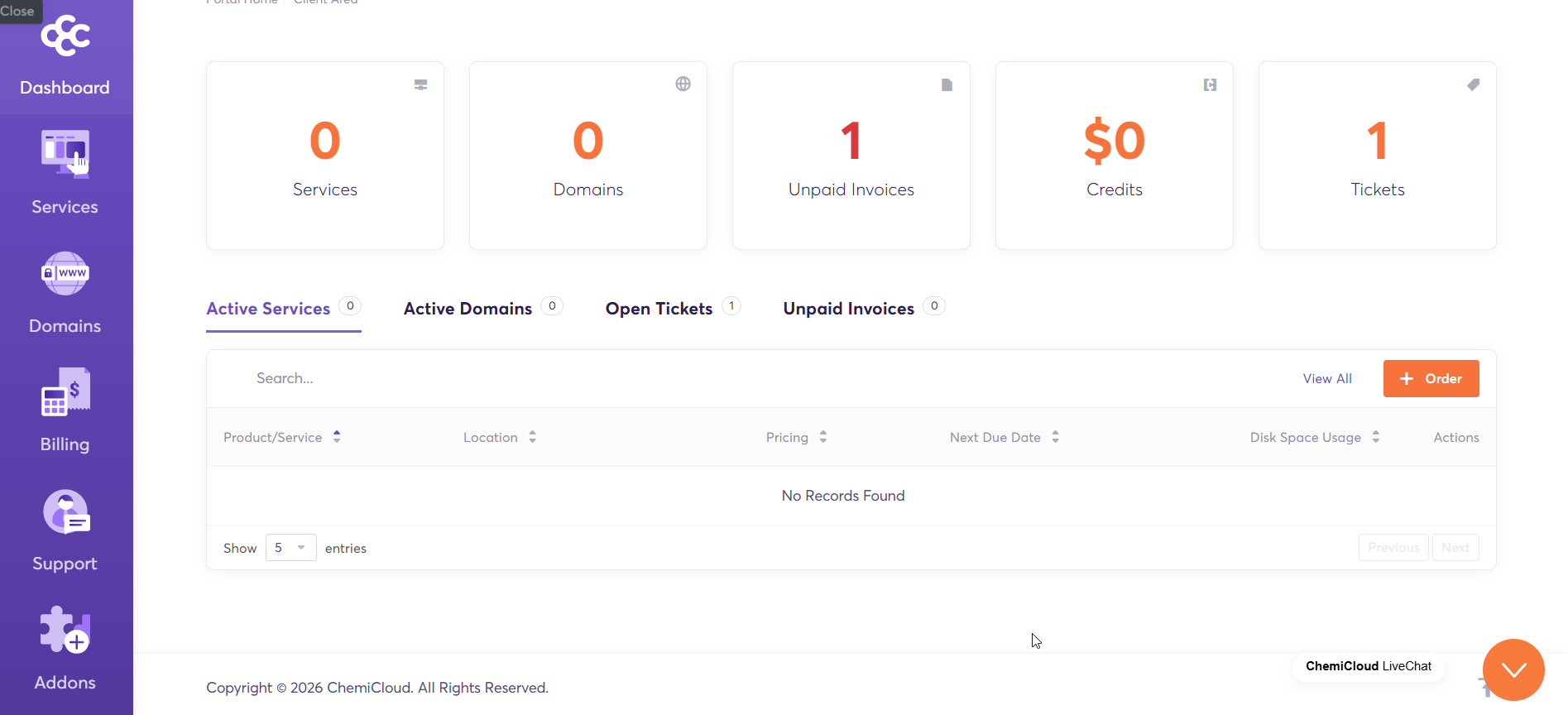Click the Domains text label in sidebar
Viewport: 1568px width, 715px height.
65,326
